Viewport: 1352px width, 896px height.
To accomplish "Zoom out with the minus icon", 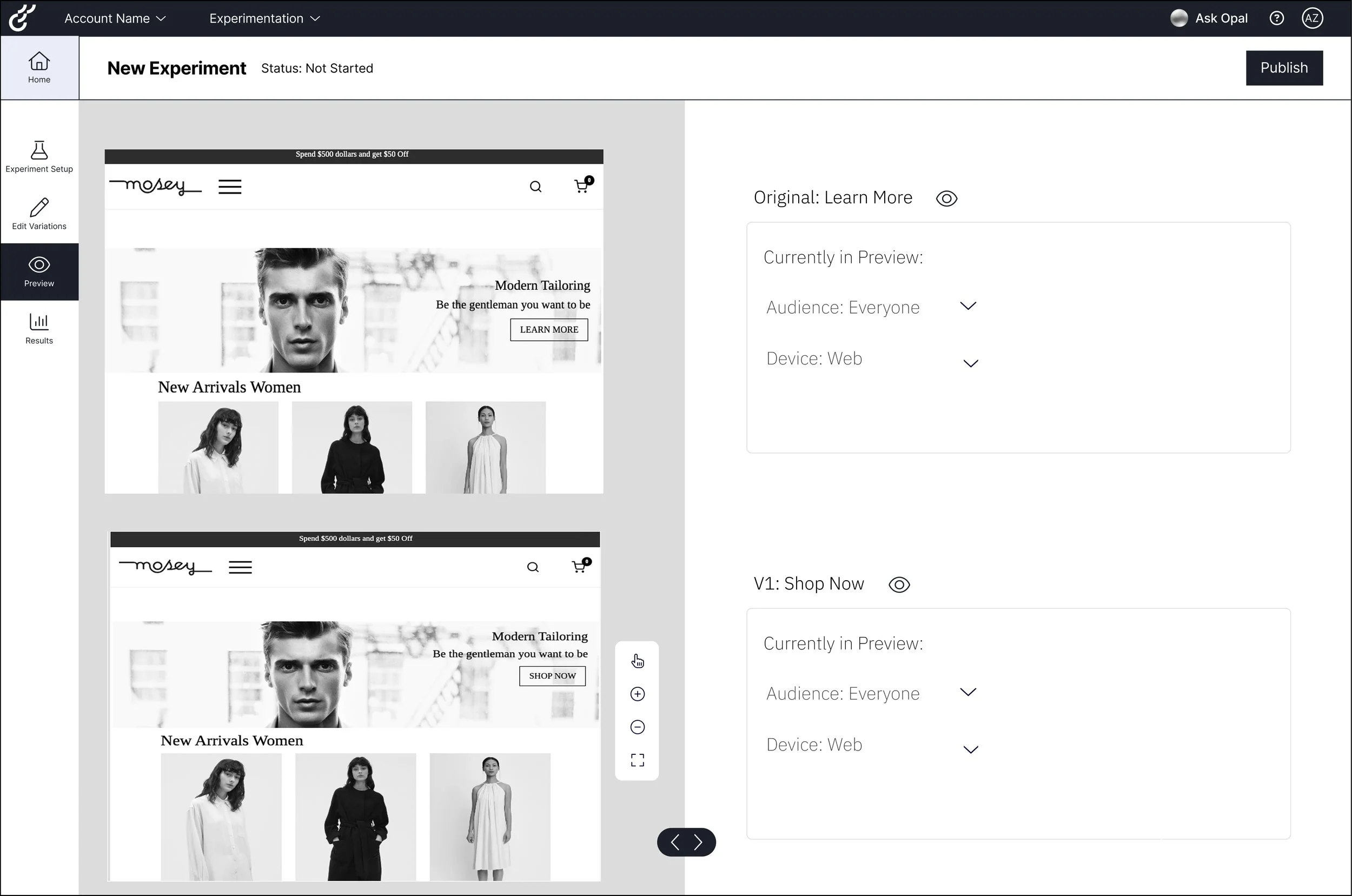I will point(637,727).
